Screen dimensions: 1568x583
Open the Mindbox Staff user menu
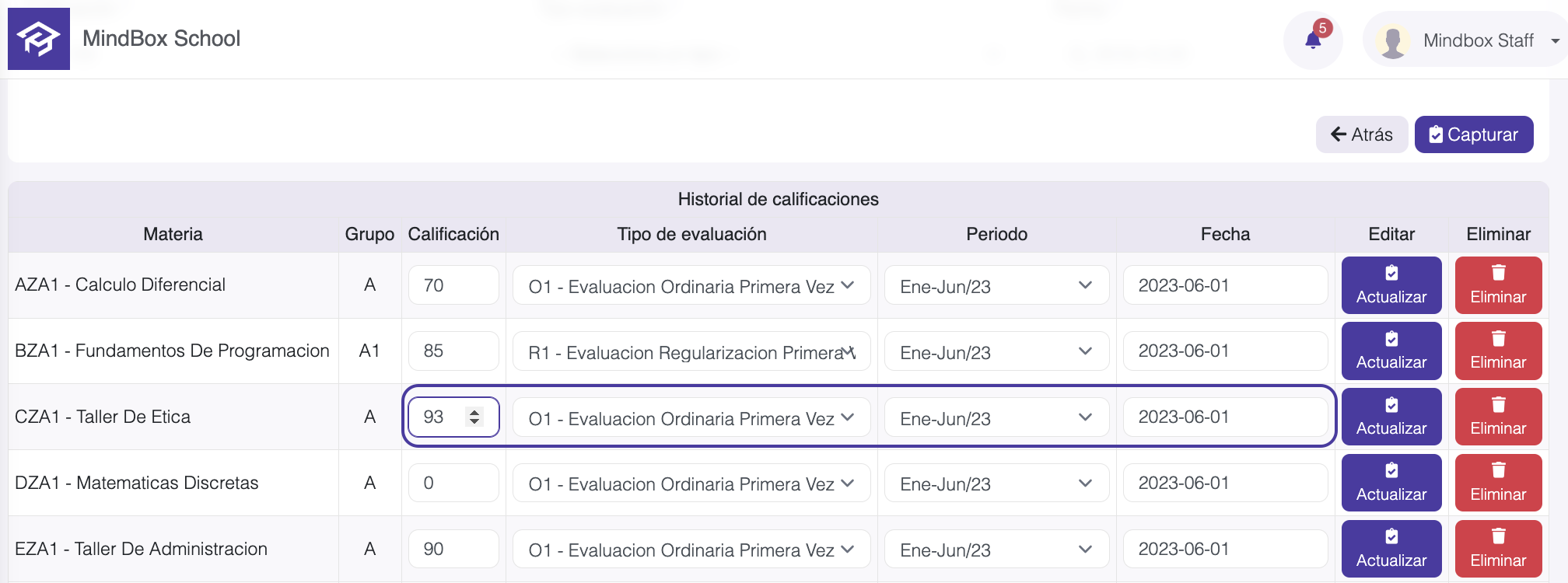(x=1554, y=41)
